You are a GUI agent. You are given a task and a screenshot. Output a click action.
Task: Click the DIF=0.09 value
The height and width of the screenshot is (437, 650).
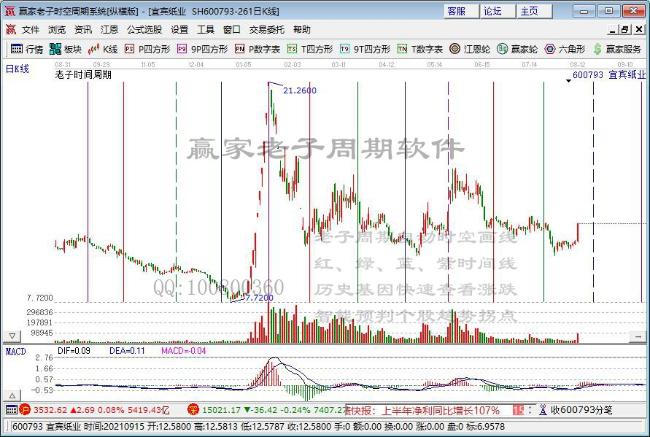[x=74, y=351]
